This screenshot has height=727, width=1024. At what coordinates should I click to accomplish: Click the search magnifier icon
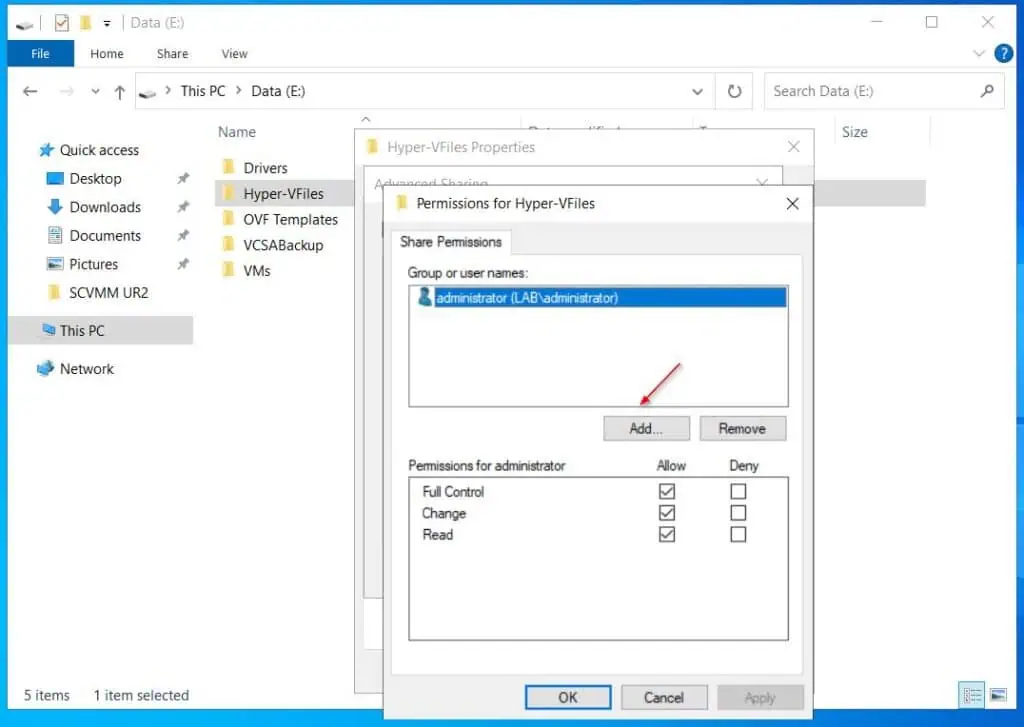tap(987, 91)
